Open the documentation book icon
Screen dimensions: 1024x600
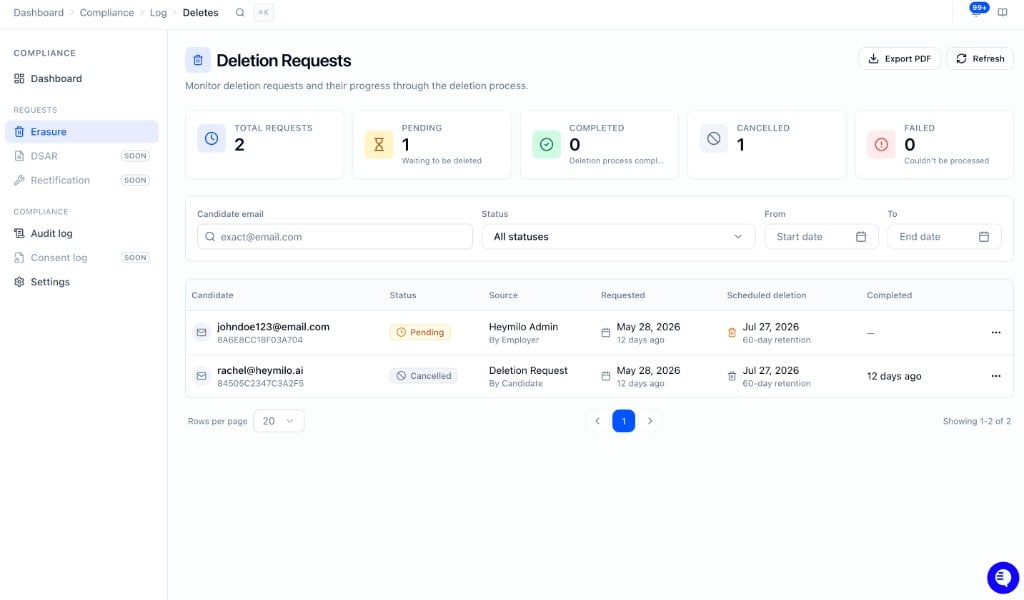pyautogui.click(x=1002, y=12)
